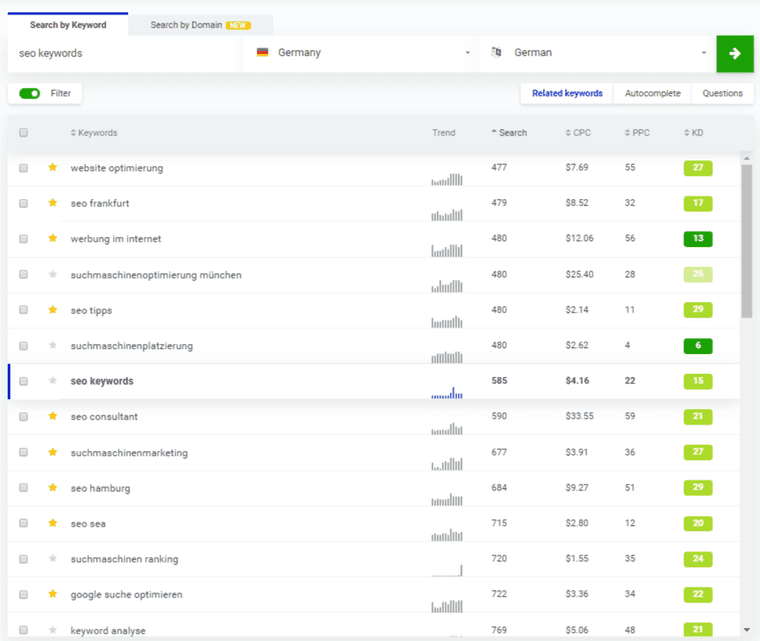The image size is (760, 641).
Task: Toggle star for suchmaschinenmarketing
Action: [x=53, y=452]
